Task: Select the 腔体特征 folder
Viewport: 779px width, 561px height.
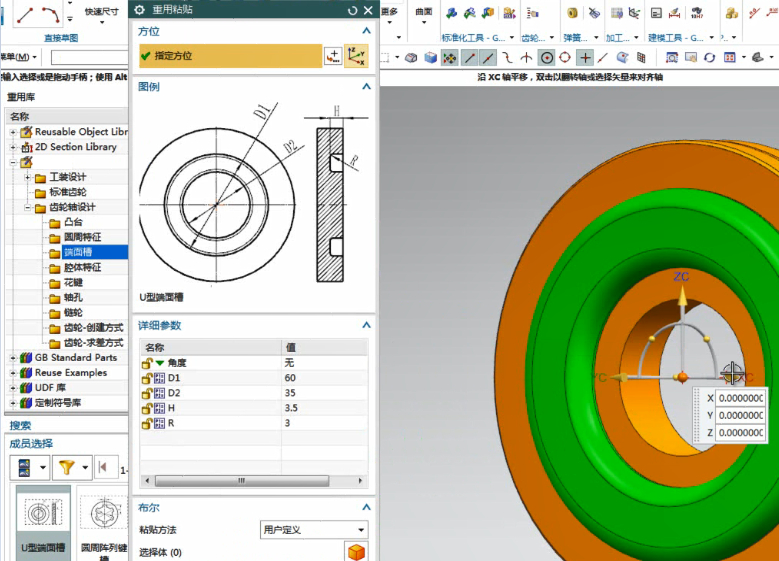Action: (82, 267)
